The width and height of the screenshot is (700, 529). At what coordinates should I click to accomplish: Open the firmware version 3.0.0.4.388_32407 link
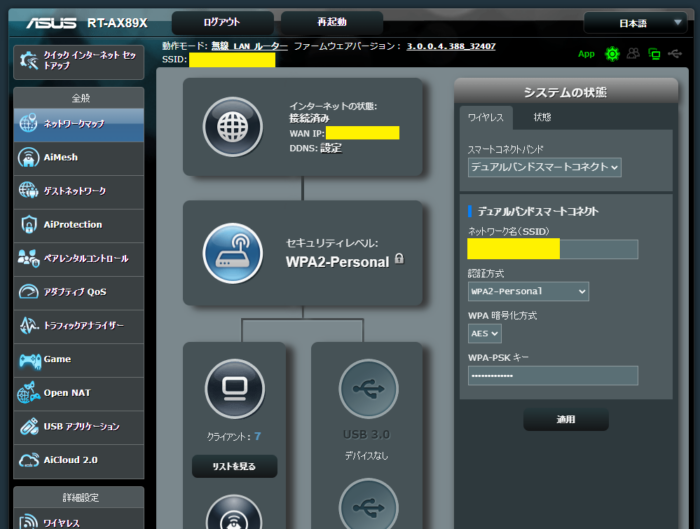click(x=451, y=46)
